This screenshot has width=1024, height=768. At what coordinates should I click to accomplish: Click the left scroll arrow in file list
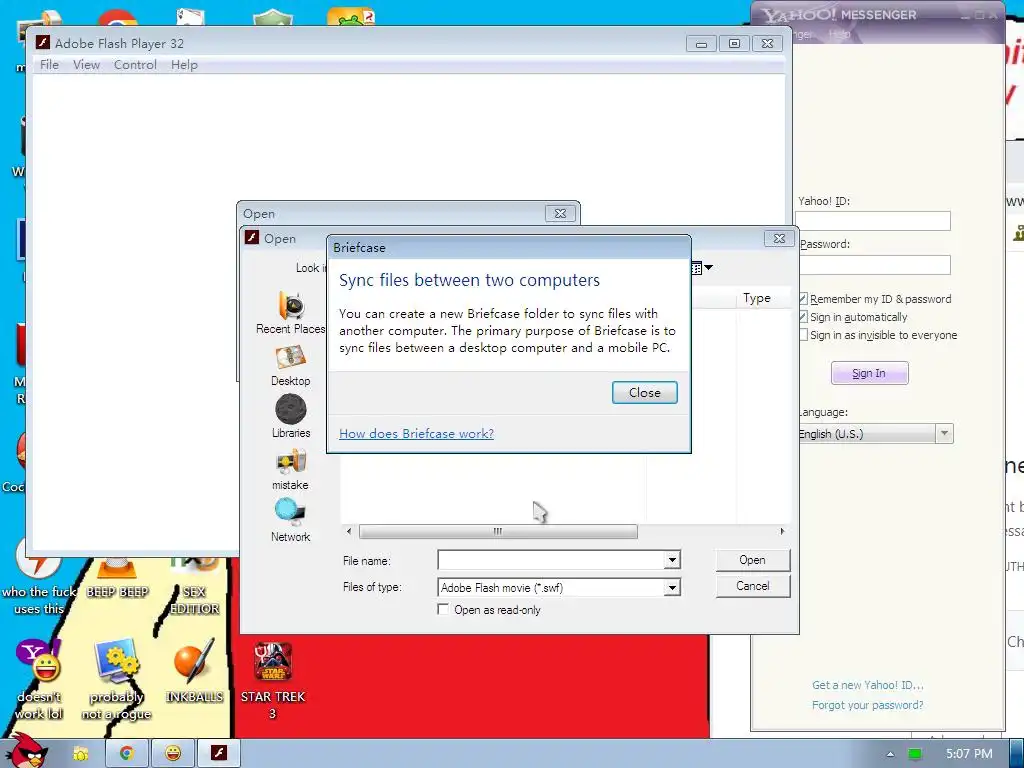coord(349,532)
